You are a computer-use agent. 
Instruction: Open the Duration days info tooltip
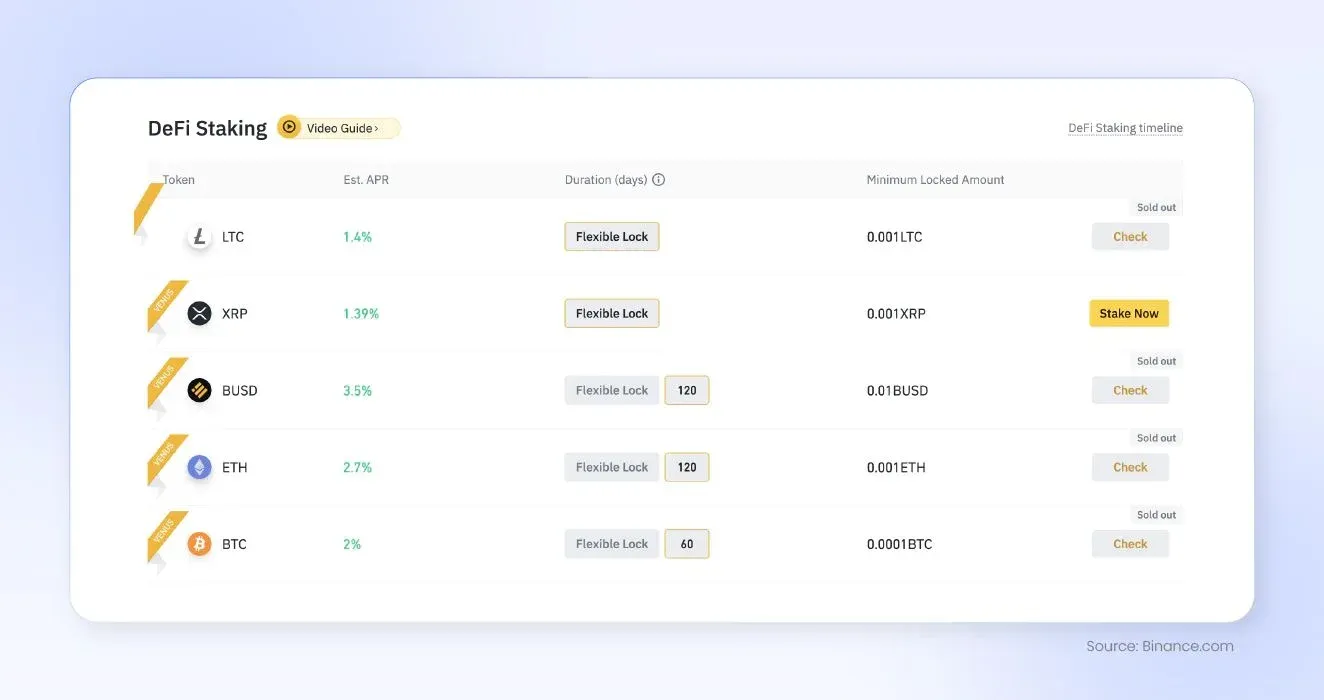658,179
